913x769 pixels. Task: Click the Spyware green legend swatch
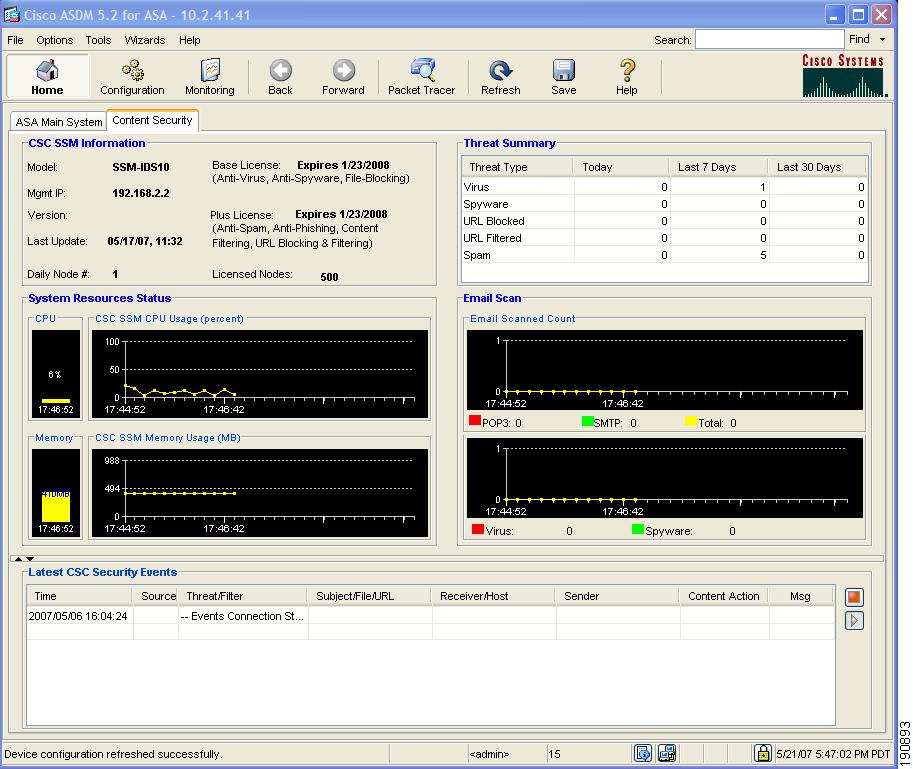[x=638, y=529]
